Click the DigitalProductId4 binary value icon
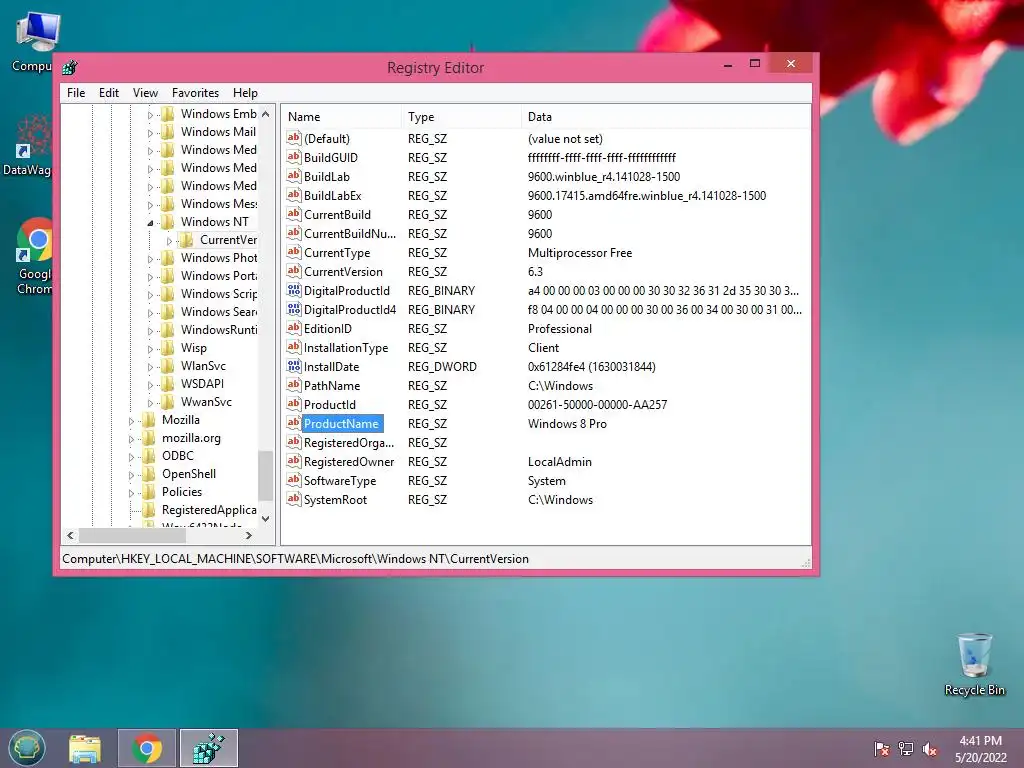Screen dimensions: 1024x768 click(294, 310)
